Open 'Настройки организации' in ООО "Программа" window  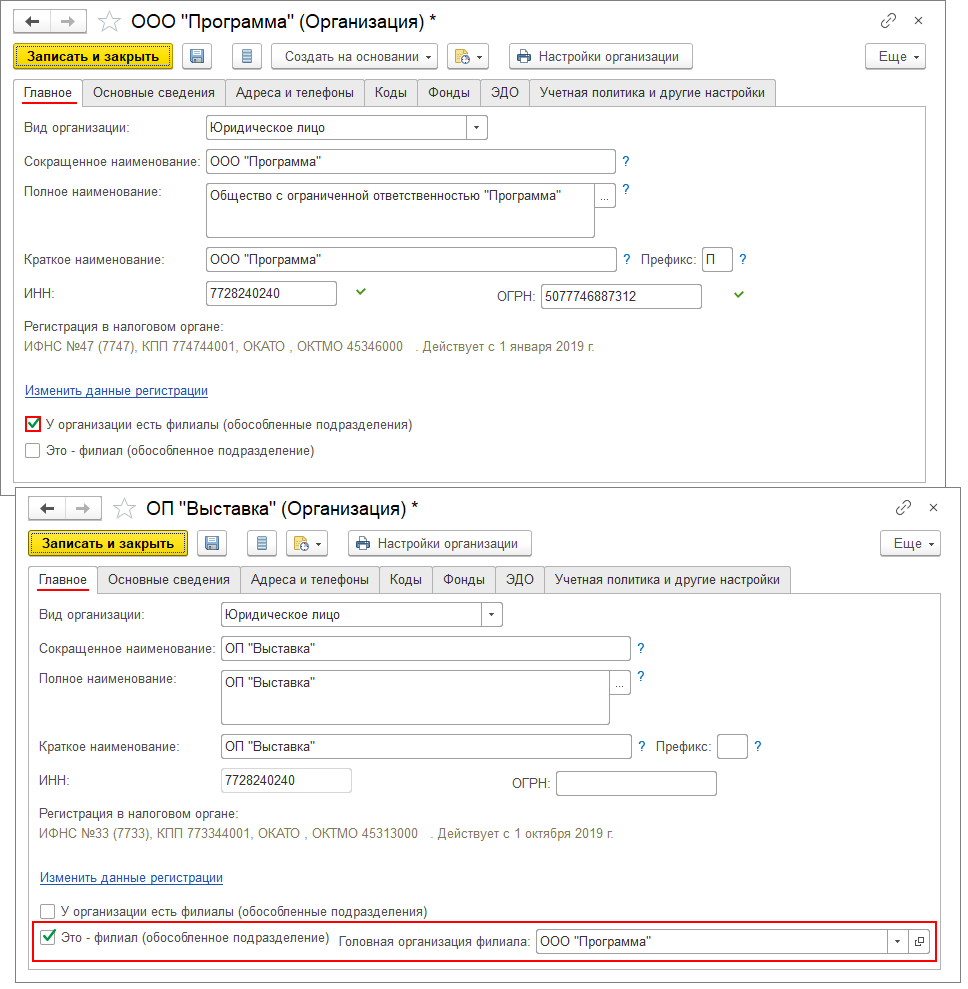click(x=601, y=57)
